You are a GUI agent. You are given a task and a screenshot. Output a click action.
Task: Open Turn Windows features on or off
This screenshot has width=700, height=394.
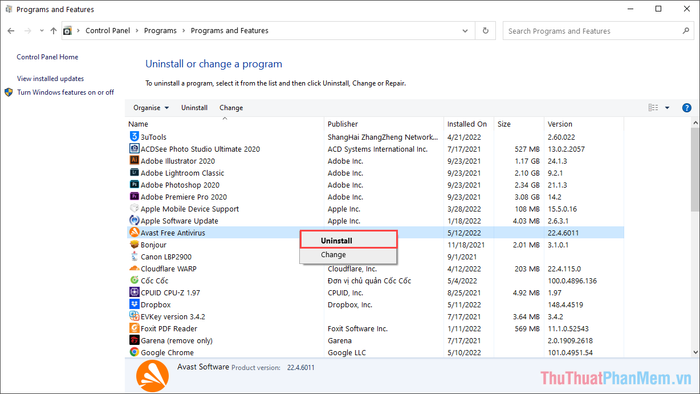click(x=65, y=92)
